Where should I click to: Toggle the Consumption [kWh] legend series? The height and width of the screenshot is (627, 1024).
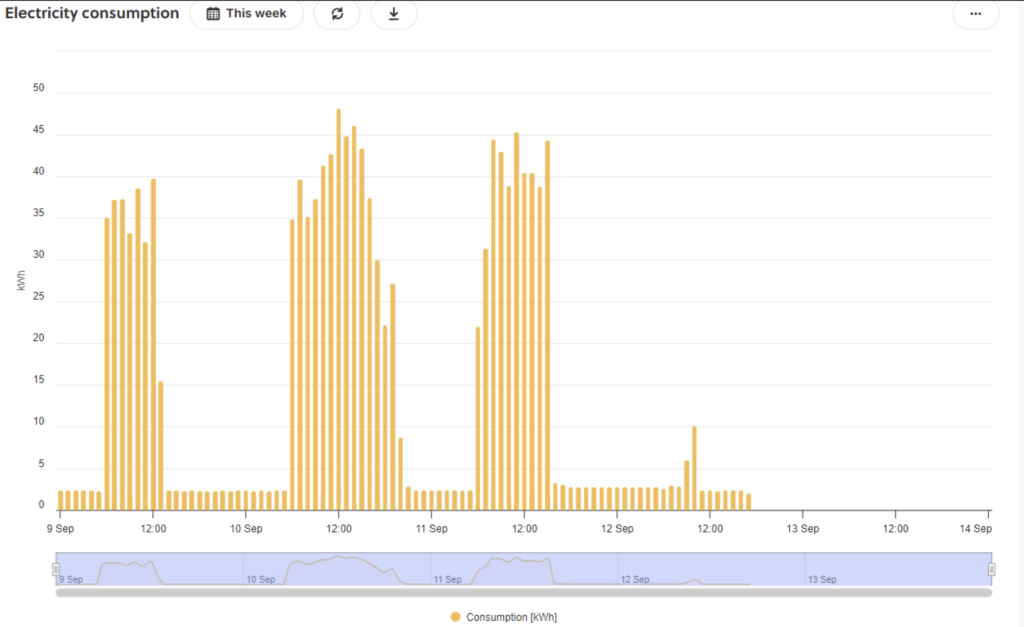click(x=504, y=617)
